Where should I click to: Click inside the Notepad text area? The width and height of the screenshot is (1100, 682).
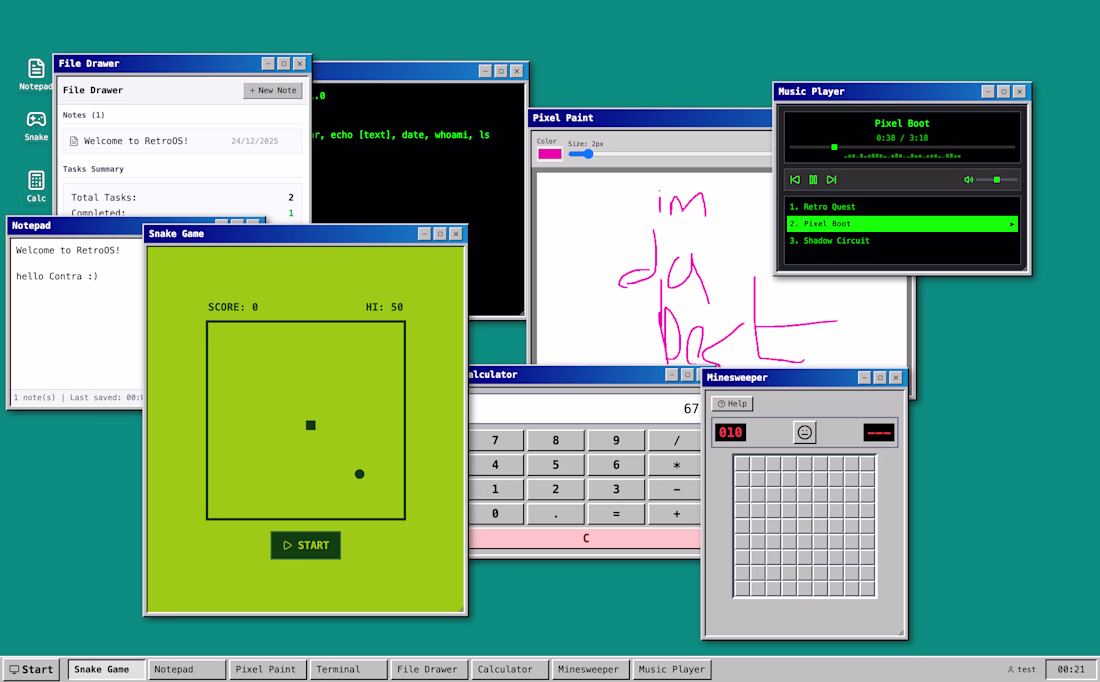click(x=76, y=316)
